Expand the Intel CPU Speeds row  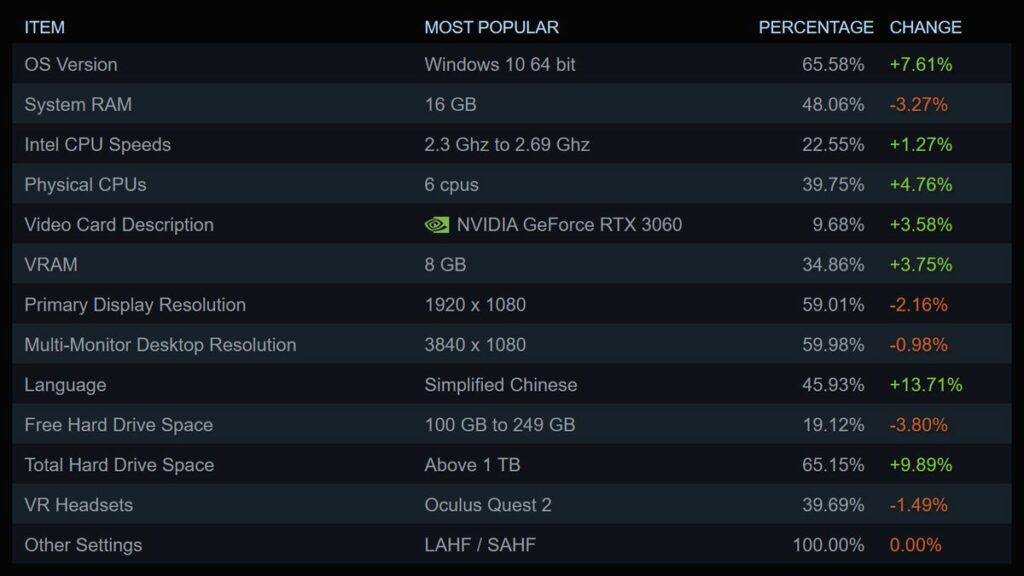pyautogui.click(x=98, y=145)
